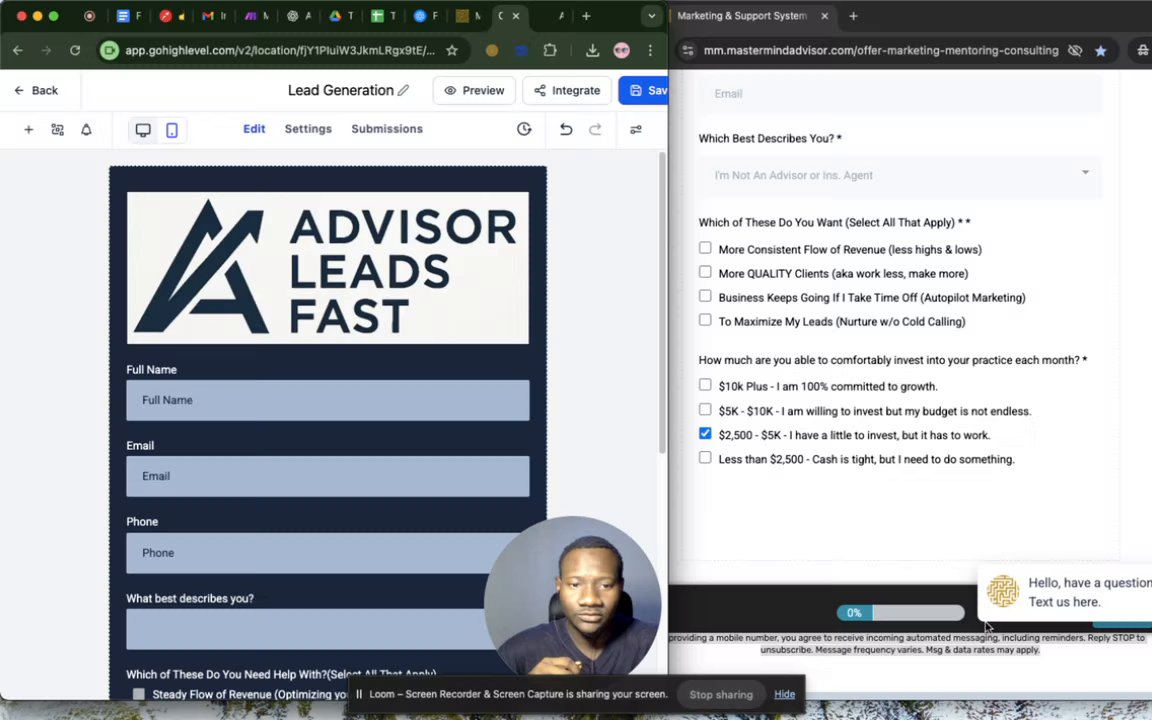This screenshot has width=1152, height=720.
Task: Check More QUALITY Clients option
Action: [705, 273]
